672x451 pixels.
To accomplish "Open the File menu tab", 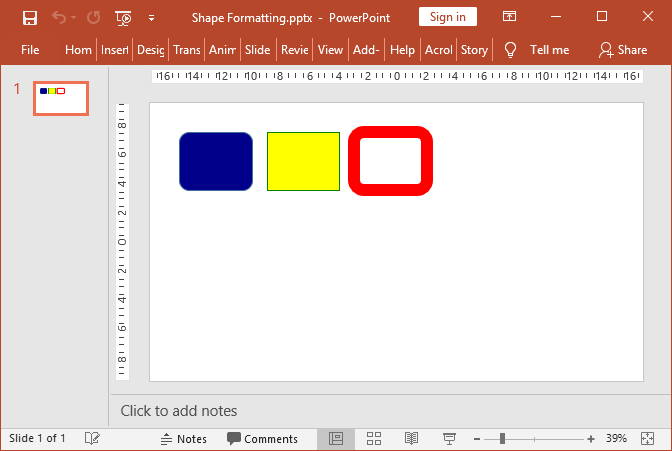I will [x=30, y=50].
